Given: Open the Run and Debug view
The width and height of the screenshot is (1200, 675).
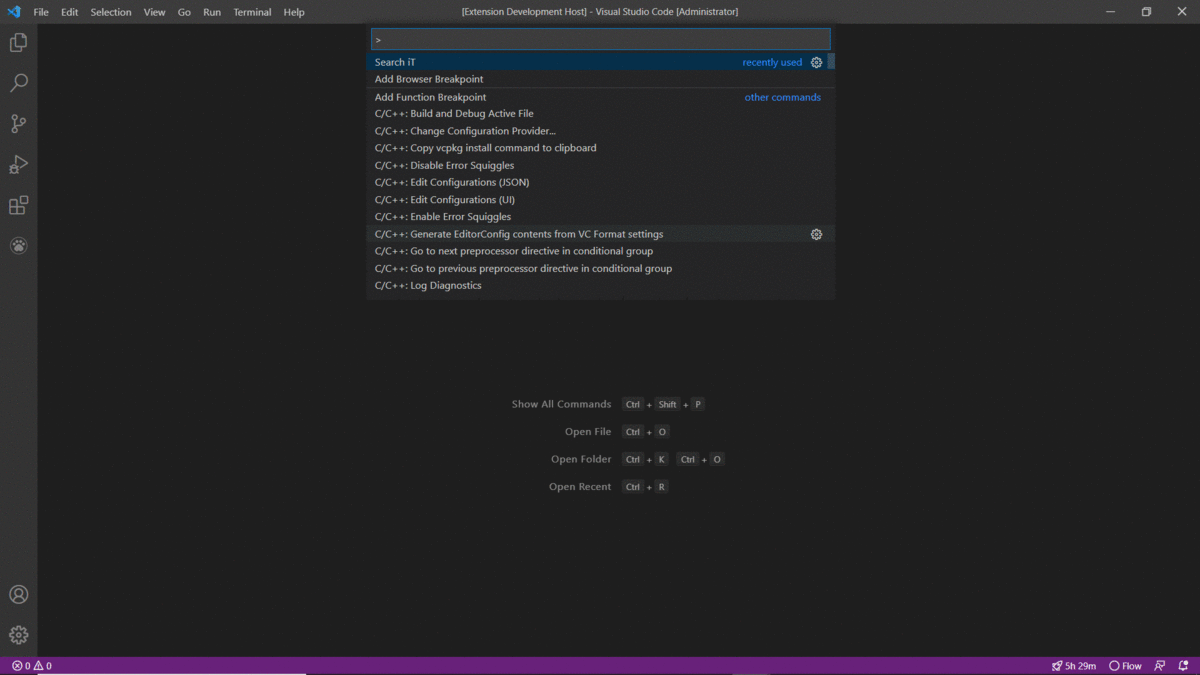Looking at the screenshot, I should point(18,164).
